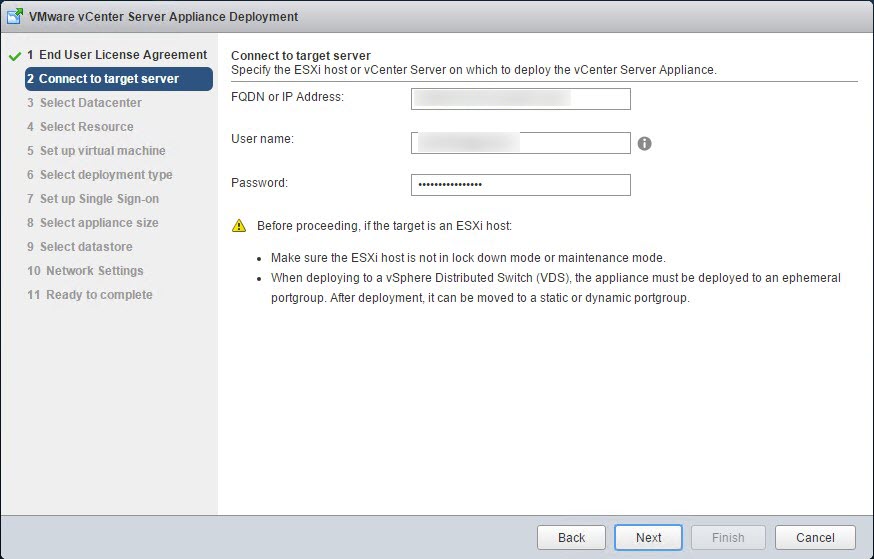Focus the FQDN or IP Address field
The image size is (874, 559).
521,99
